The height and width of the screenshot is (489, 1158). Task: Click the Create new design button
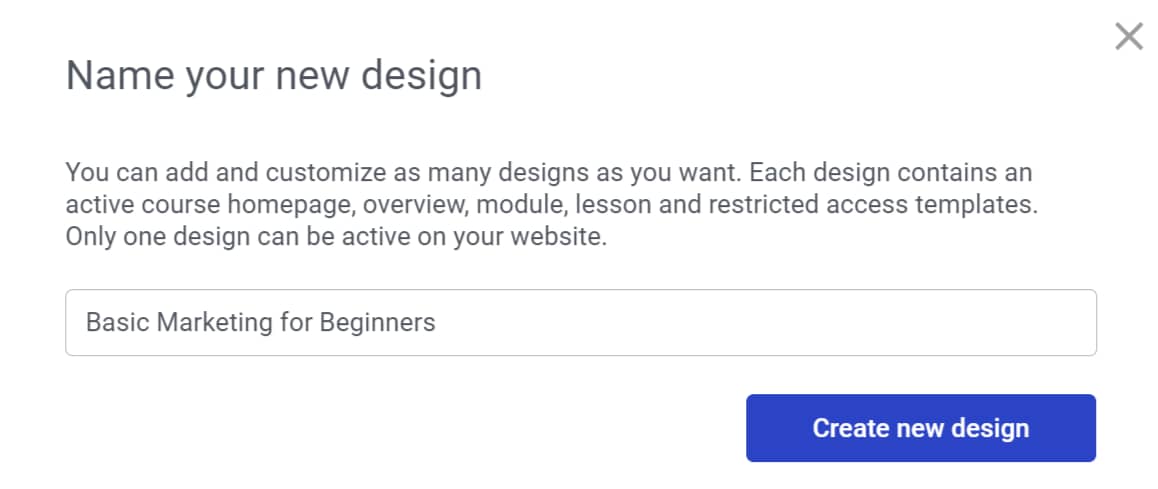coord(920,428)
